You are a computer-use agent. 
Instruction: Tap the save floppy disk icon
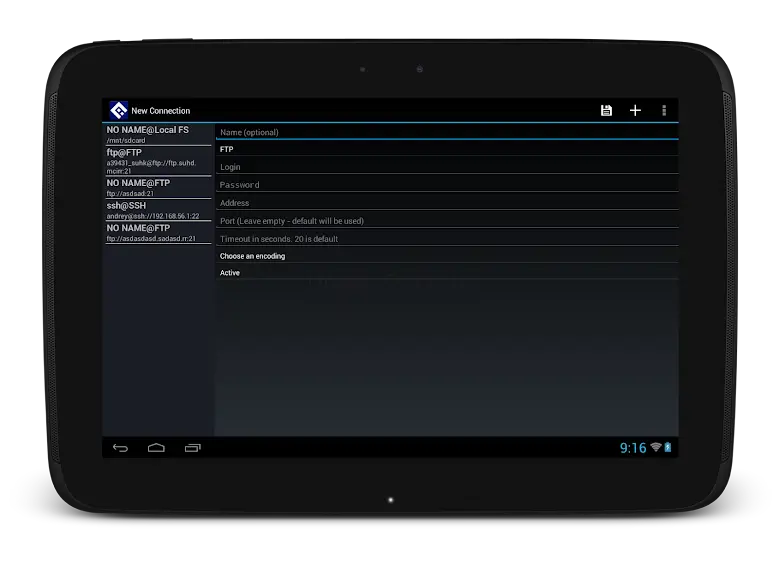[606, 110]
